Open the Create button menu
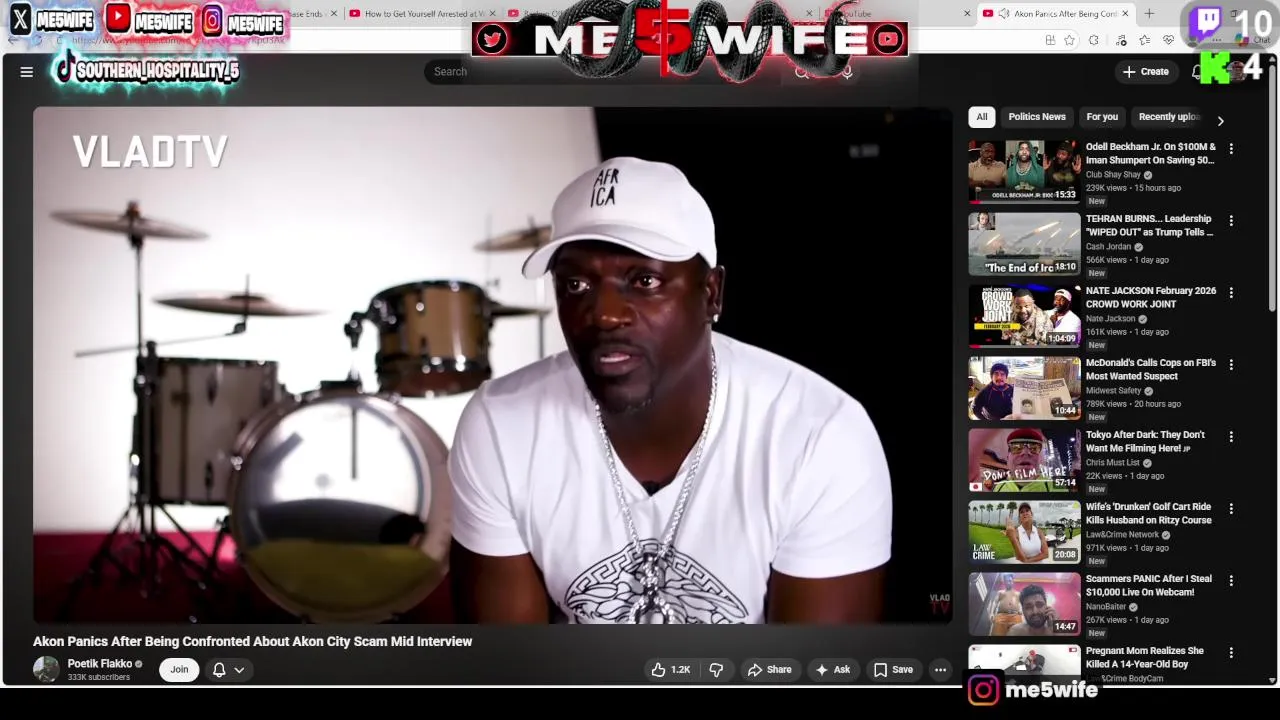 (x=1146, y=71)
